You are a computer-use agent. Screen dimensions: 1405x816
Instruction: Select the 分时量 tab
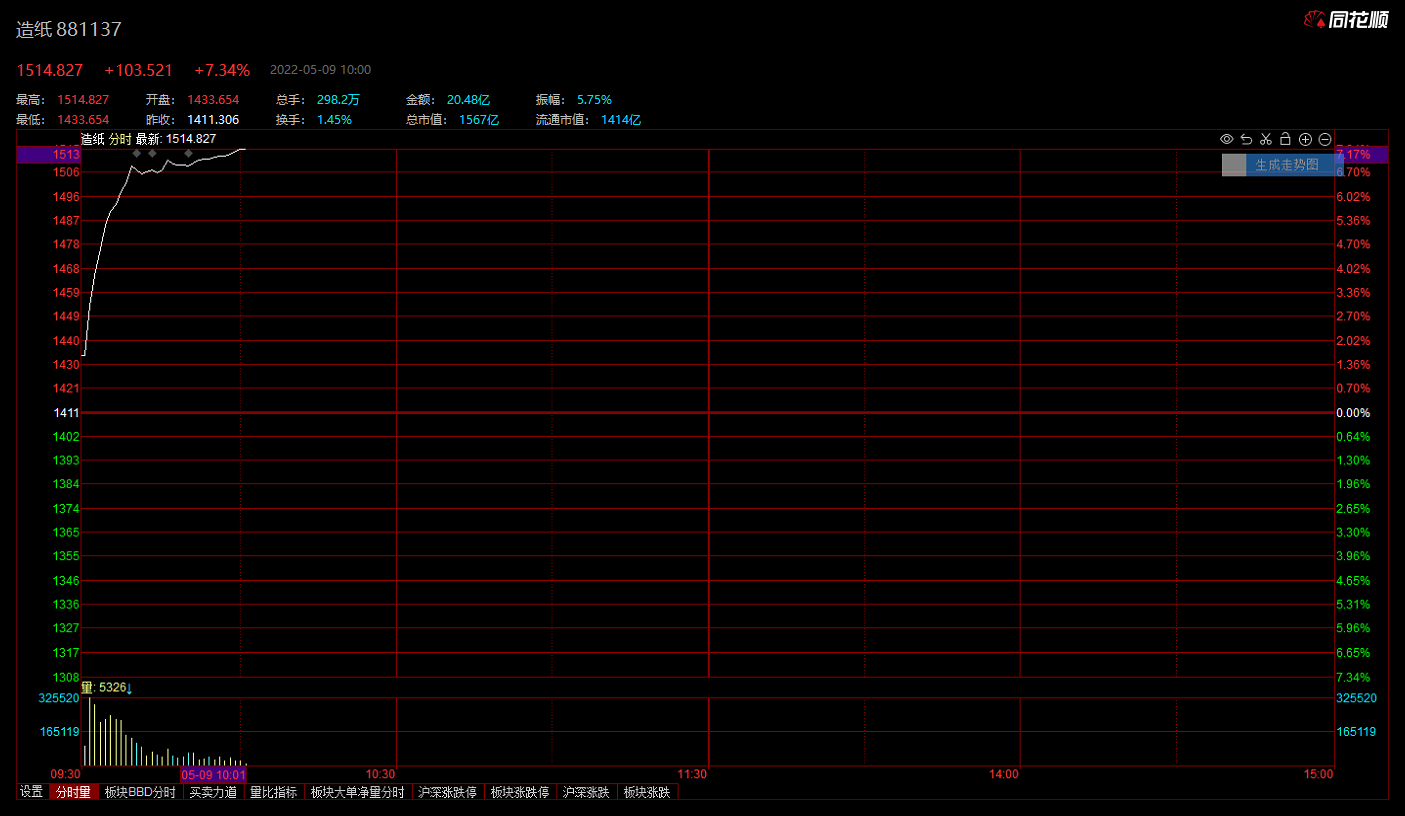[x=73, y=792]
